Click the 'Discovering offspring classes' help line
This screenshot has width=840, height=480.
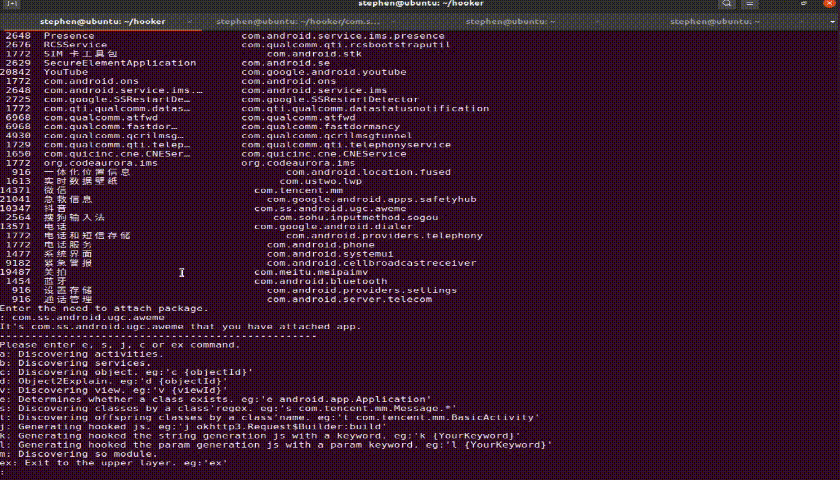[x=269, y=418]
